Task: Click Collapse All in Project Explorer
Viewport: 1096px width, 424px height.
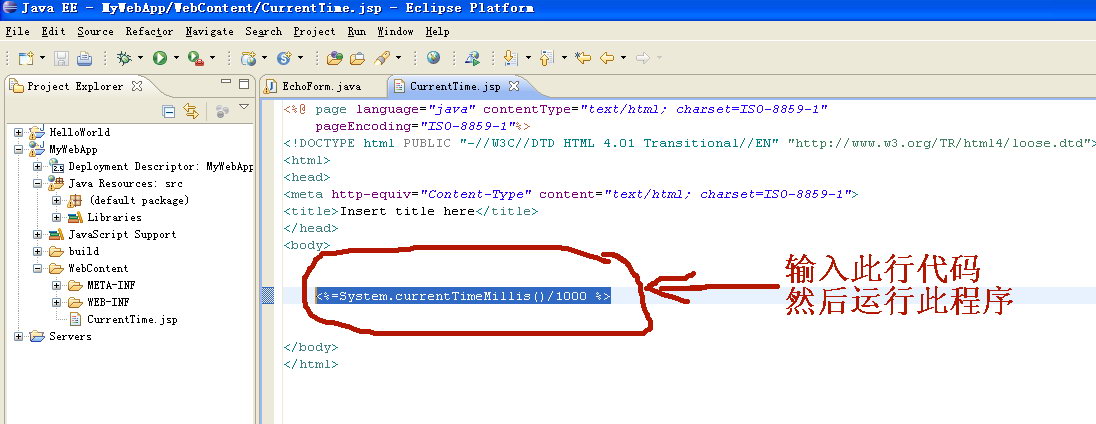Action: coord(169,111)
